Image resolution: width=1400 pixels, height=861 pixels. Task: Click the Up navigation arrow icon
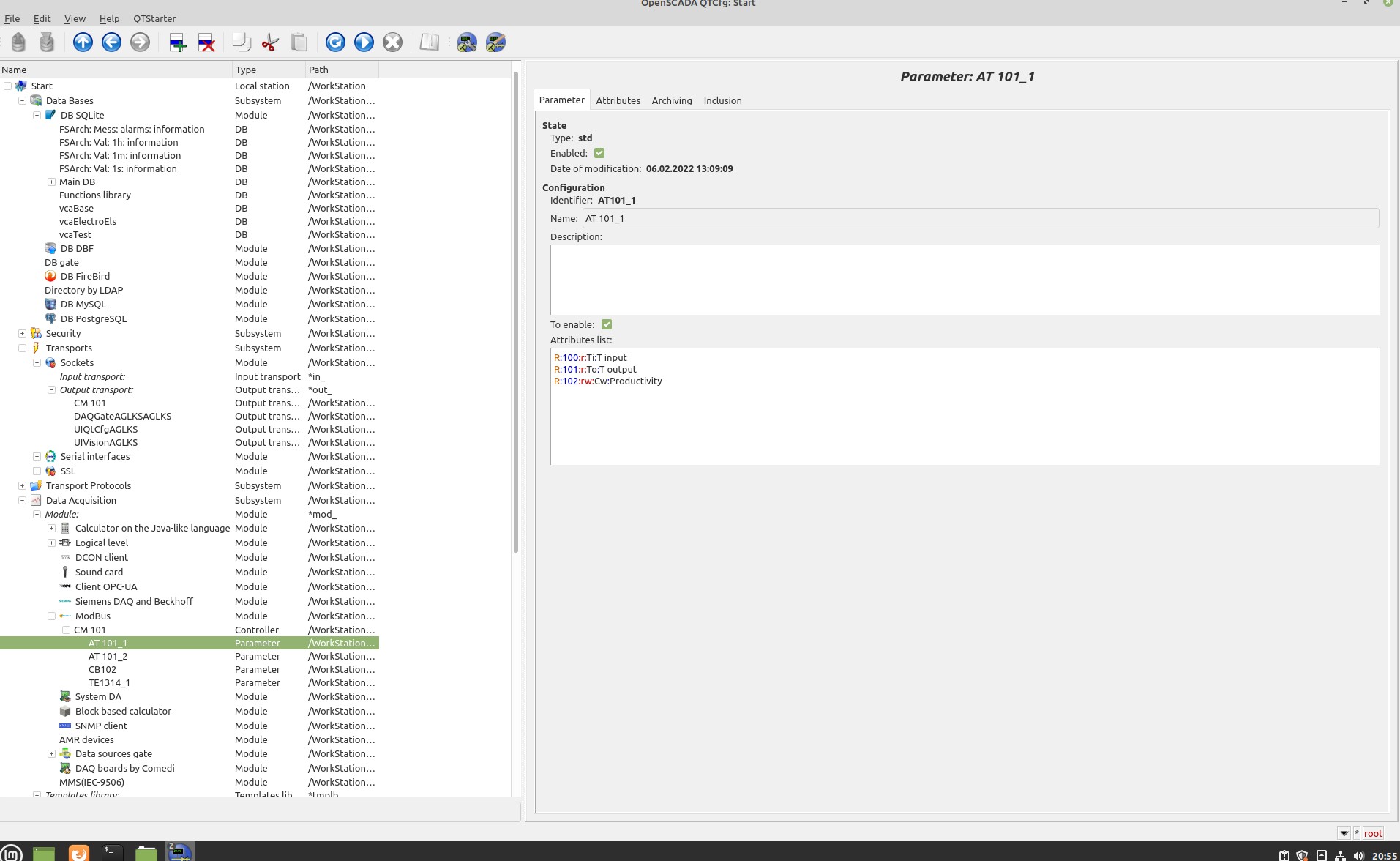83,42
